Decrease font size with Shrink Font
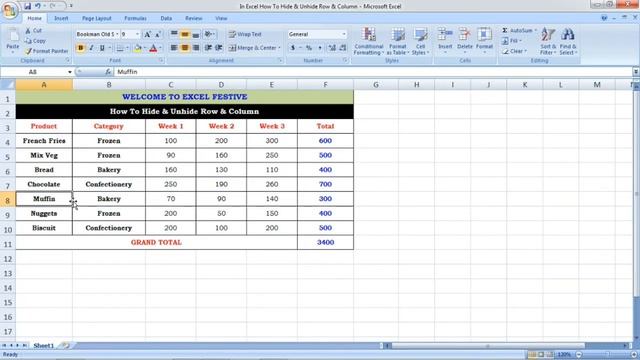The width and height of the screenshot is (640, 360). coord(158,34)
